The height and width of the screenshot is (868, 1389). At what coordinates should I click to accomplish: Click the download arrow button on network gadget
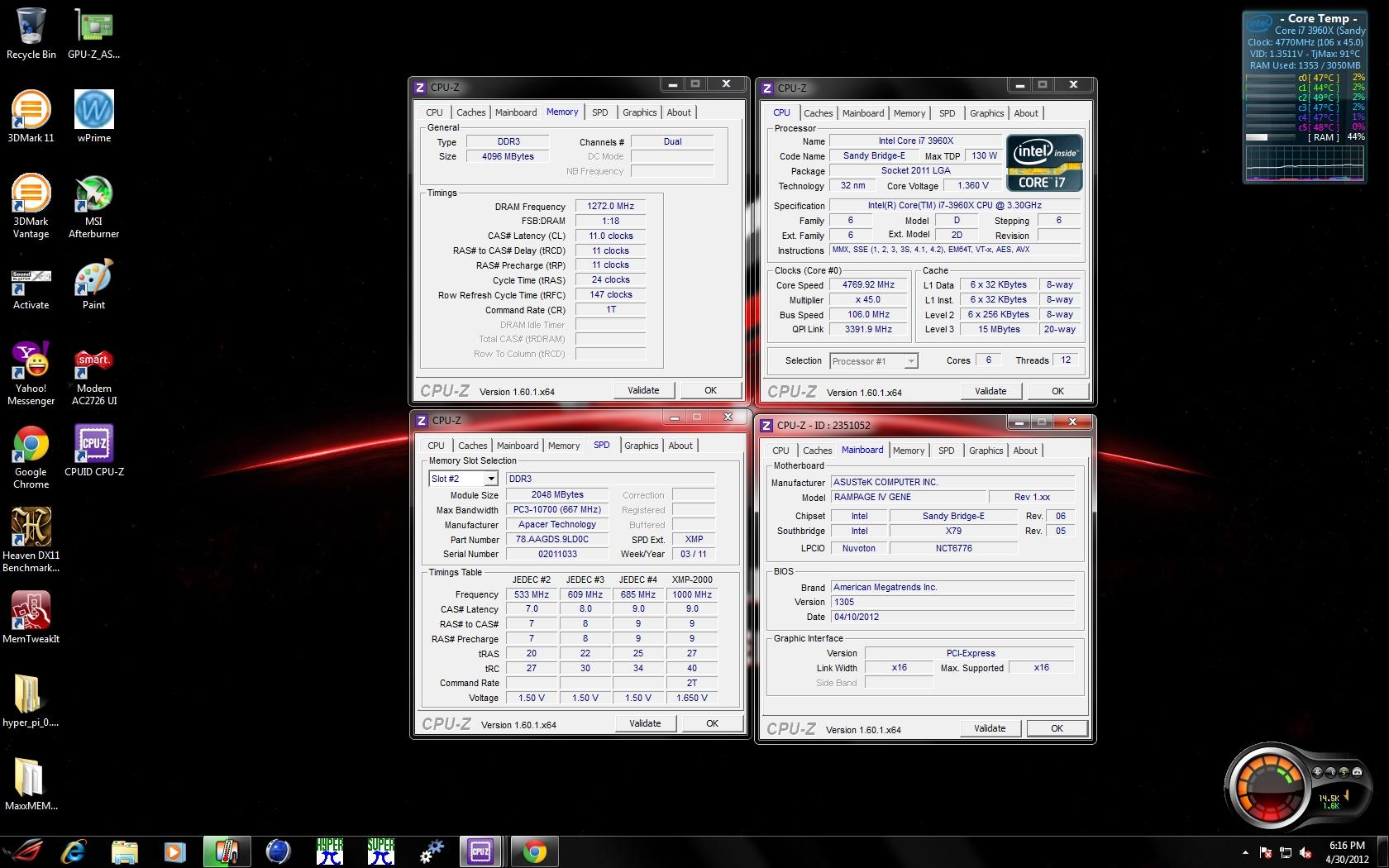click(x=1317, y=772)
